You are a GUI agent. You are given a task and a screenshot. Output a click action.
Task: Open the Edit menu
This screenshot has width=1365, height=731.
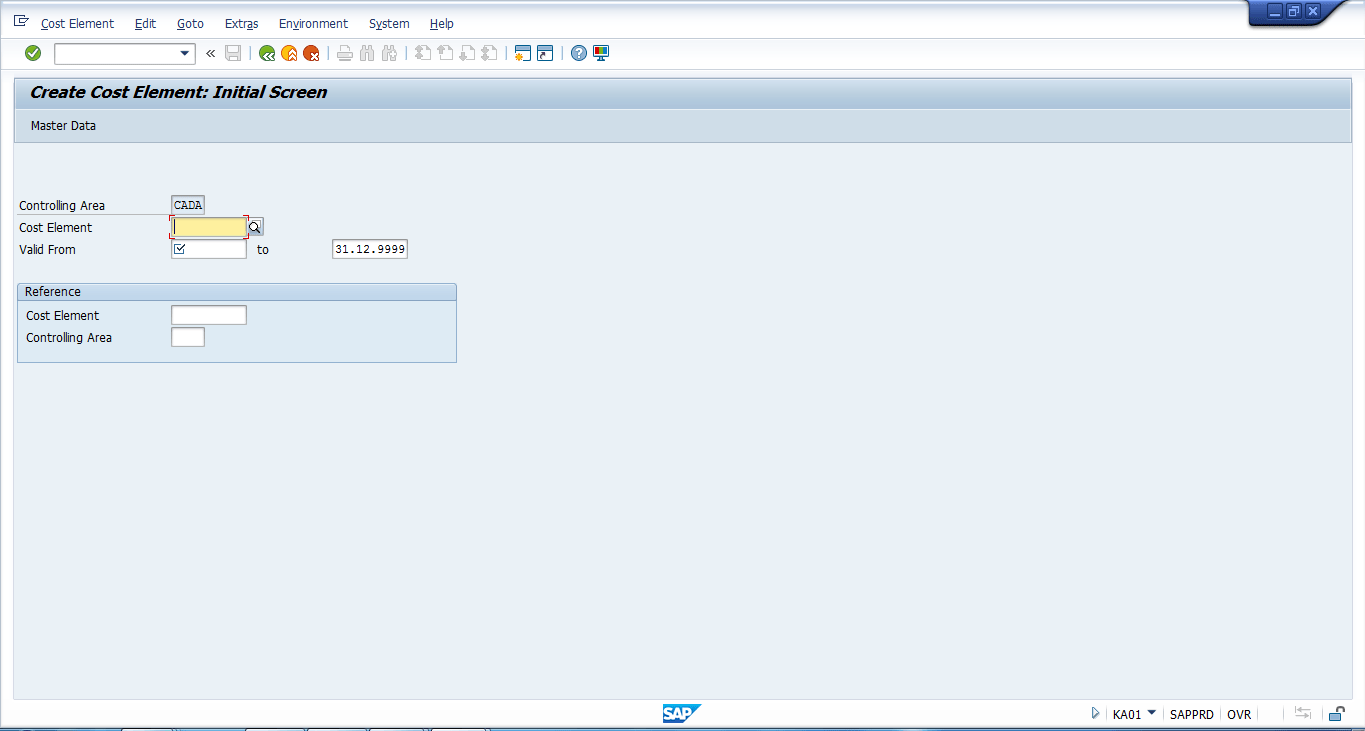(x=145, y=23)
